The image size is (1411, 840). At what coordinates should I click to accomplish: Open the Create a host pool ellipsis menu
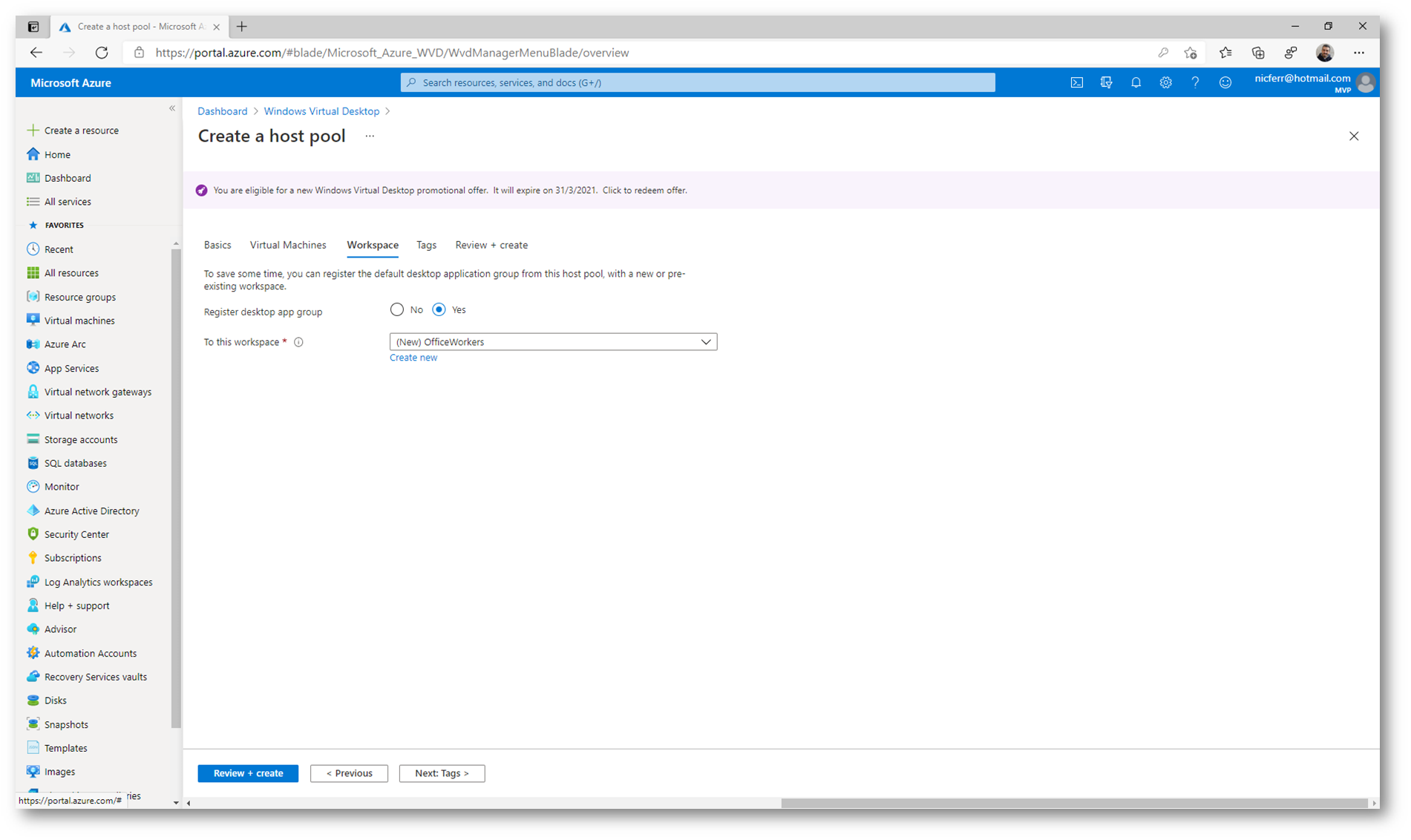tap(370, 137)
